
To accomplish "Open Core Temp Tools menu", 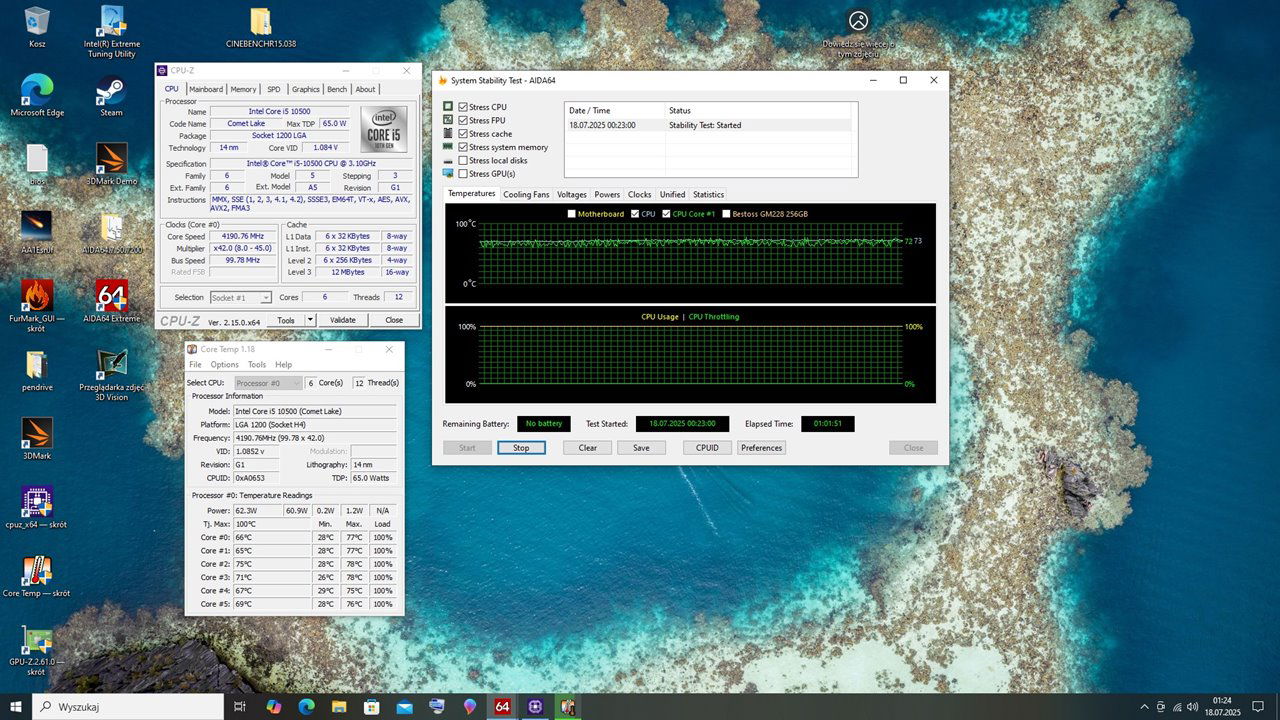I will pyautogui.click(x=257, y=365).
